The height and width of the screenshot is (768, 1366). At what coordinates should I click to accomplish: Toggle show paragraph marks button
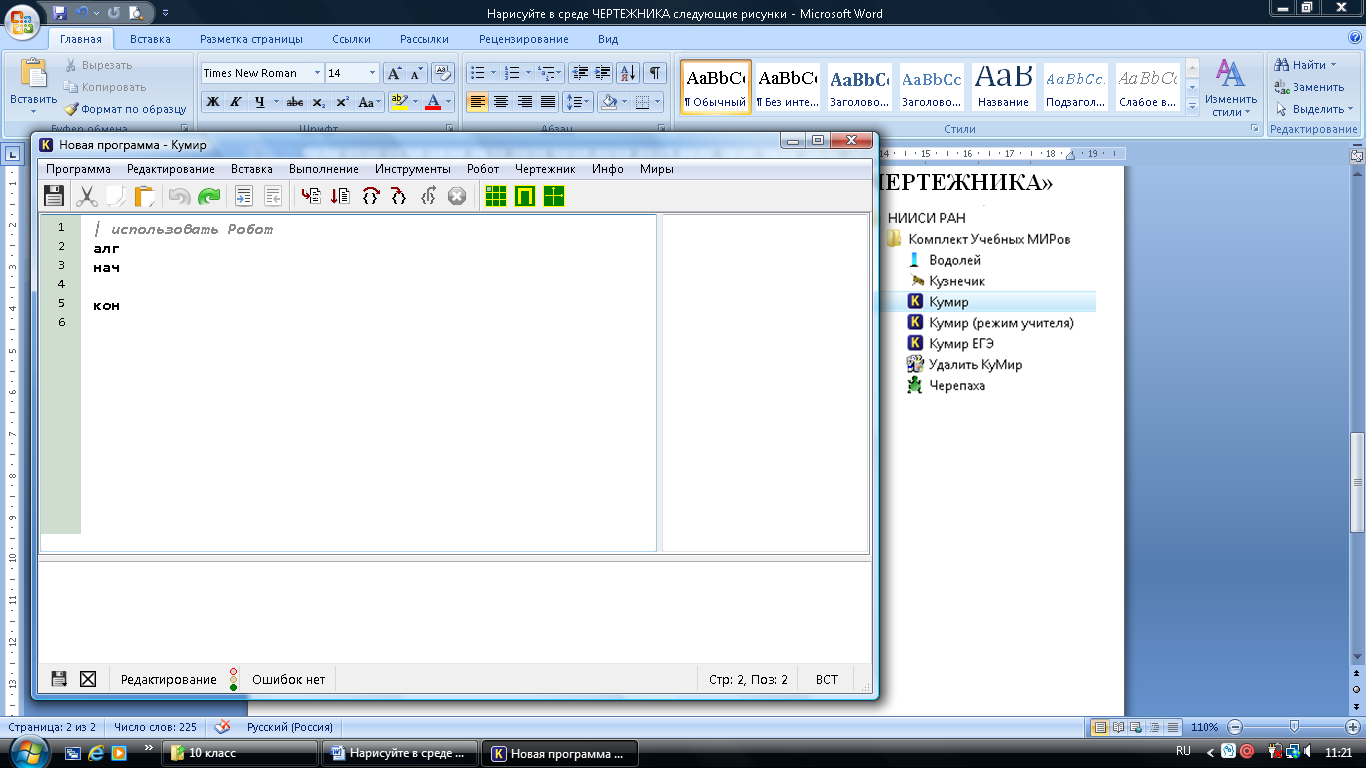click(654, 73)
